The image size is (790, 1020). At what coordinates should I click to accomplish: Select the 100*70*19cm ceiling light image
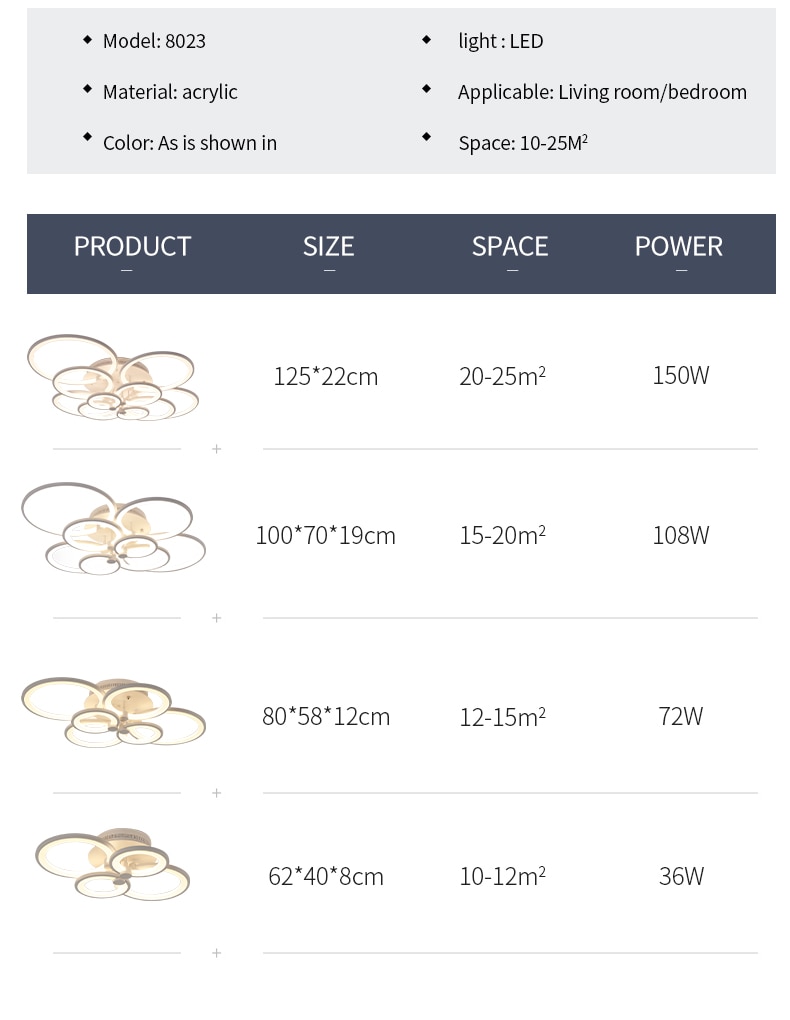click(113, 528)
